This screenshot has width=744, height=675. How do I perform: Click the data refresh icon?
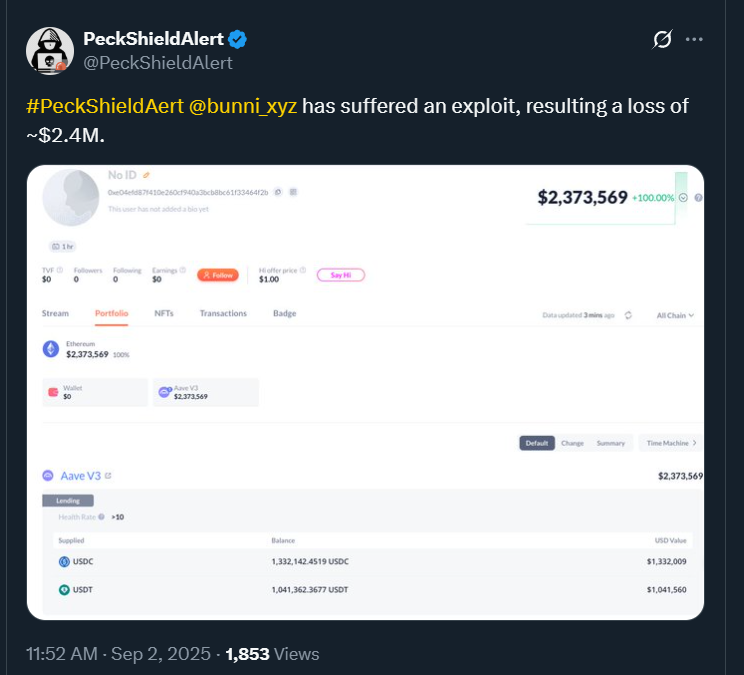628,315
